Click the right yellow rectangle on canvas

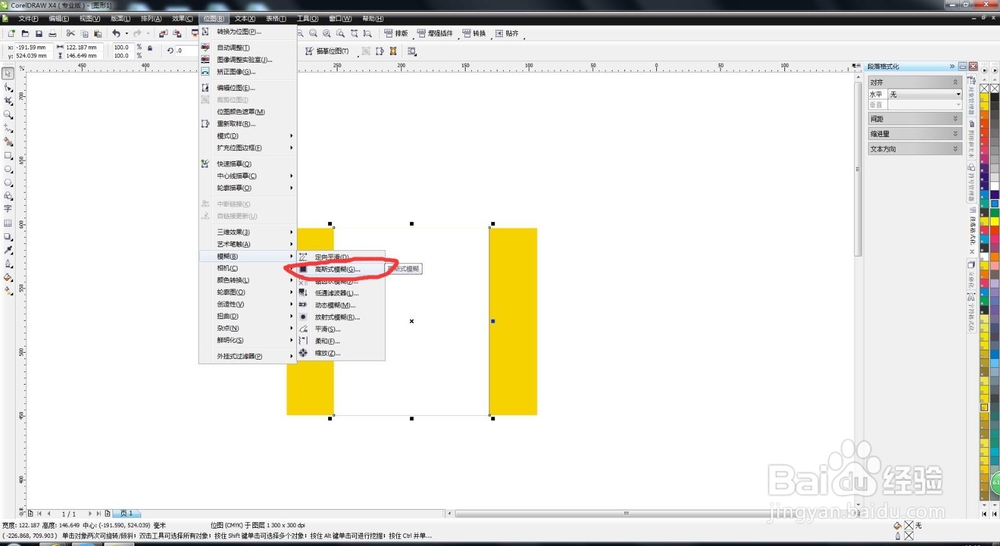(514, 321)
